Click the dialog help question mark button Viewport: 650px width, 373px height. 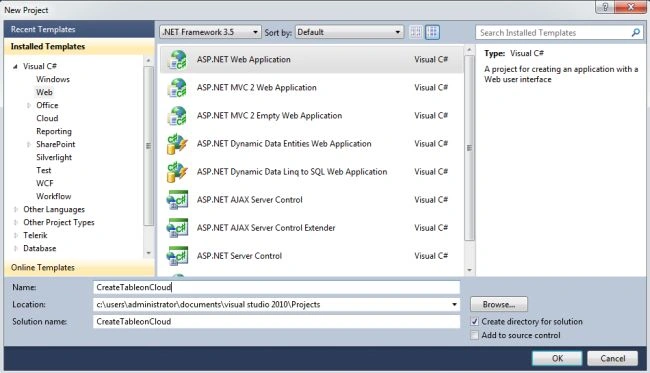click(x=605, y=7)
